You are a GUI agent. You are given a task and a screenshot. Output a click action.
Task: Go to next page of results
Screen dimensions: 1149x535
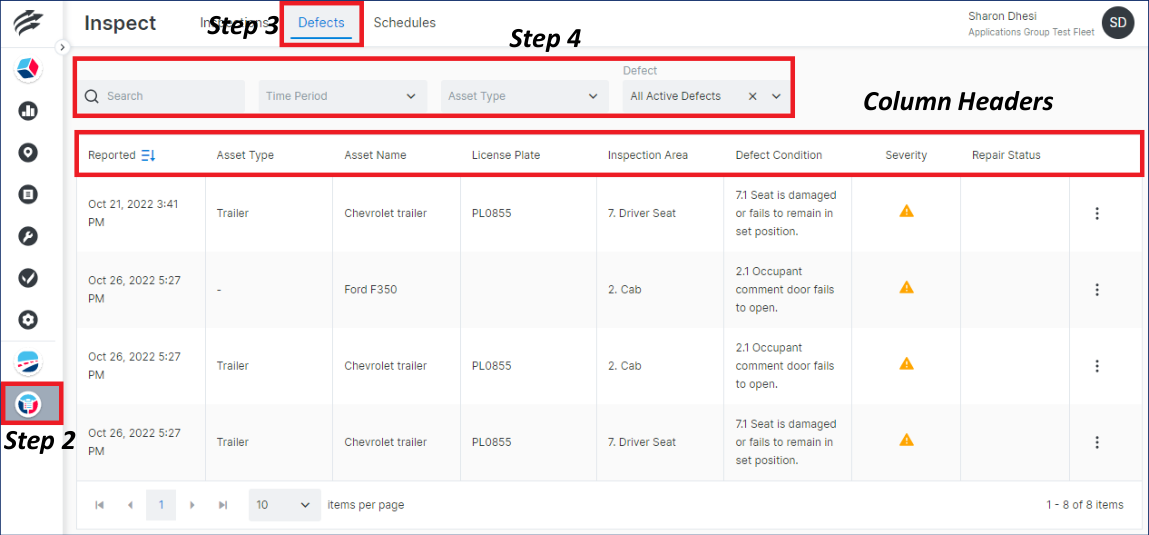click(192, 505)
